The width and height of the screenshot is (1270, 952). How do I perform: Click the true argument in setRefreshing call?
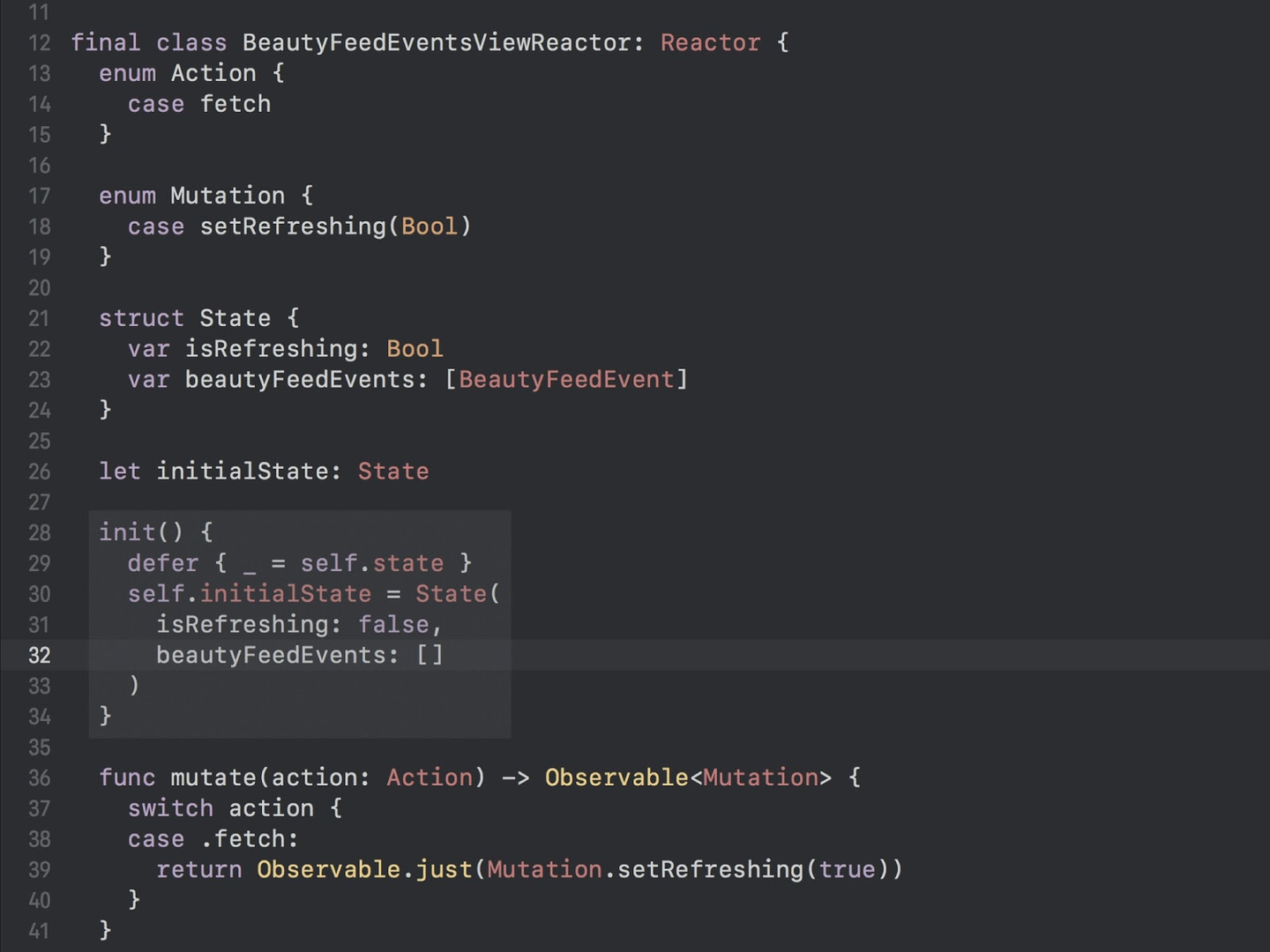[847, 870]
